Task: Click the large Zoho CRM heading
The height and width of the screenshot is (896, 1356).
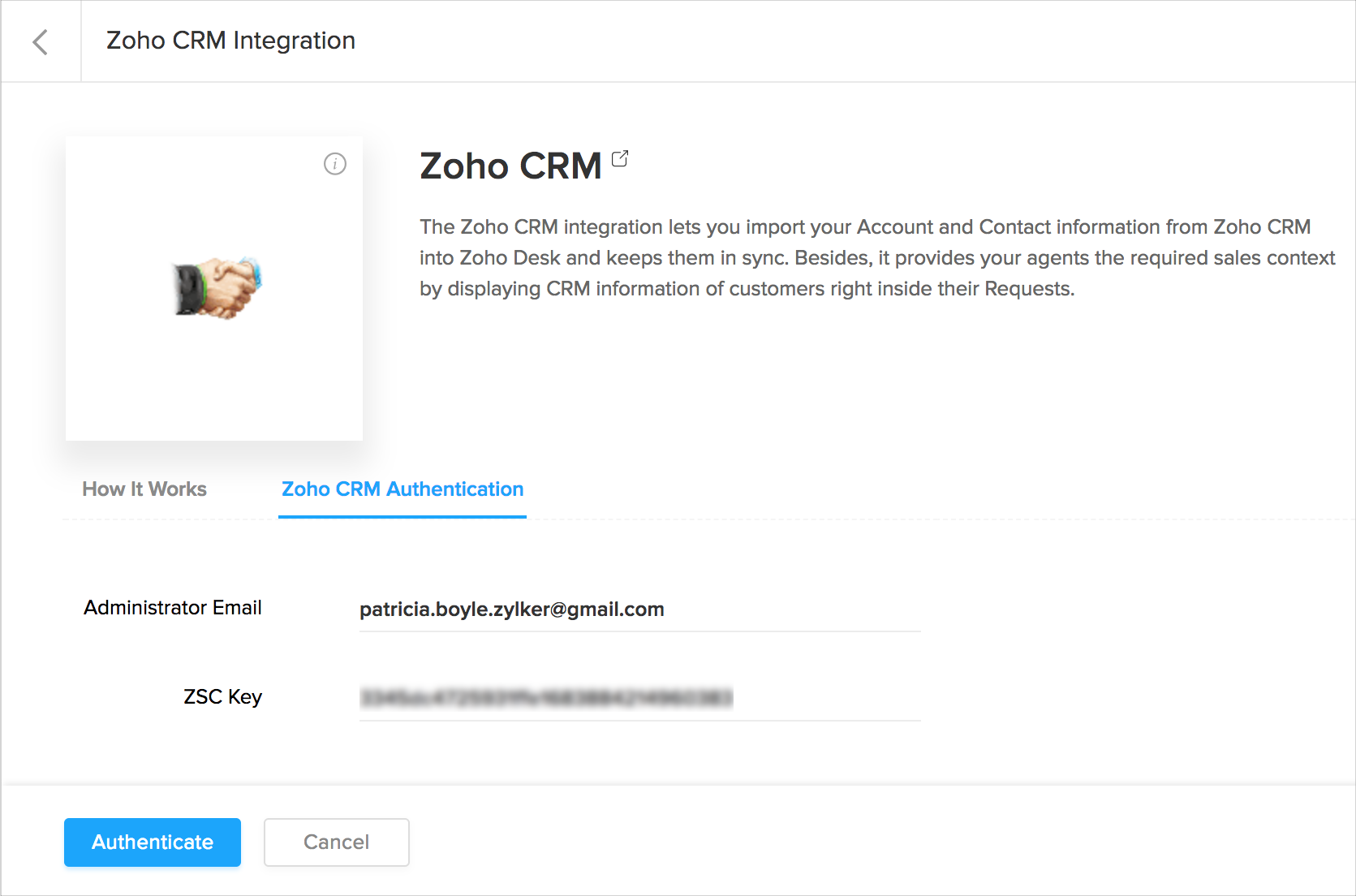Action: pos(510,166)
